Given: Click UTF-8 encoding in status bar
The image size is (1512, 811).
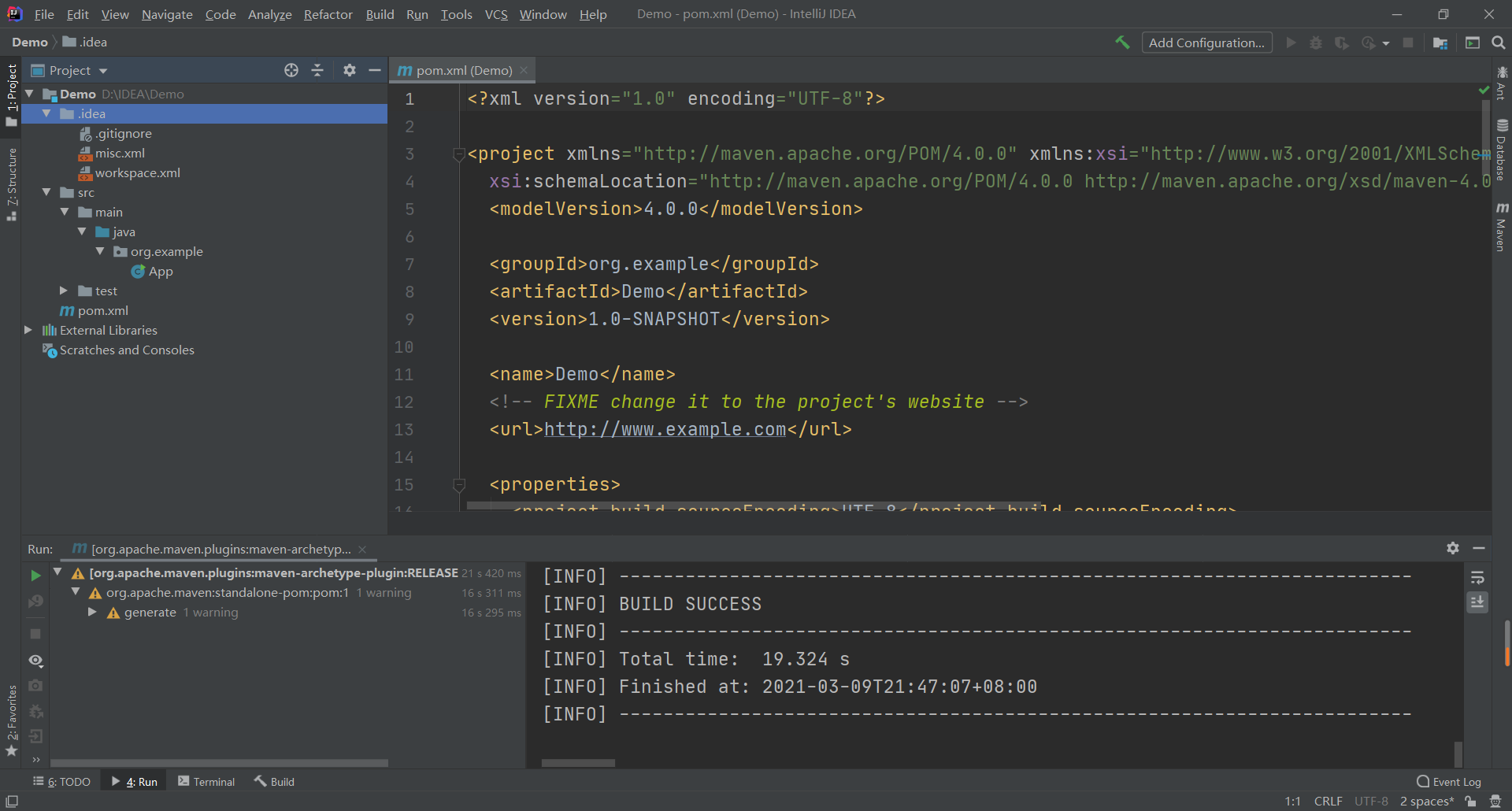Looking at the screenshot, I should 1371,801.
